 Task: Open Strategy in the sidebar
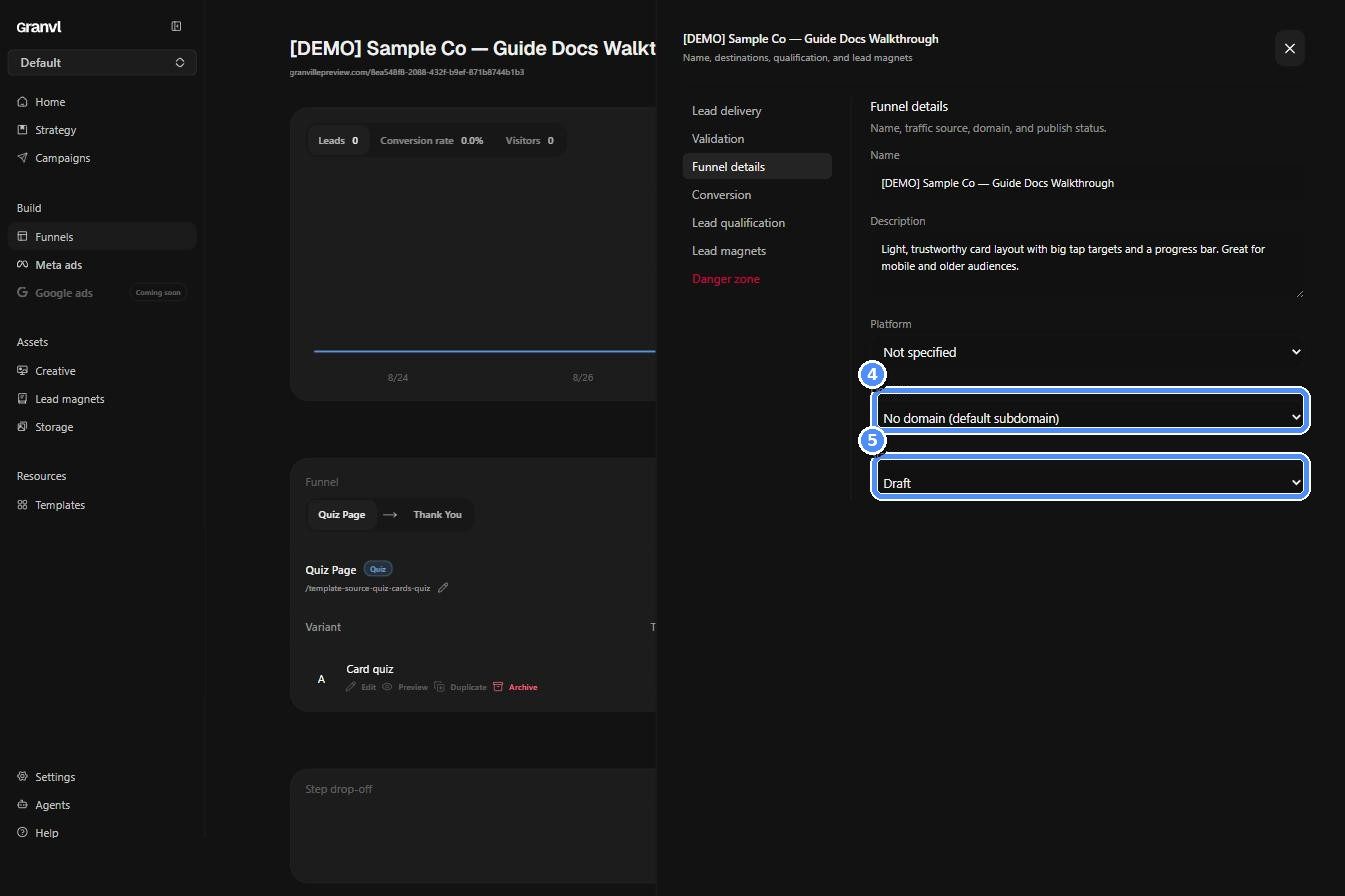102,130
